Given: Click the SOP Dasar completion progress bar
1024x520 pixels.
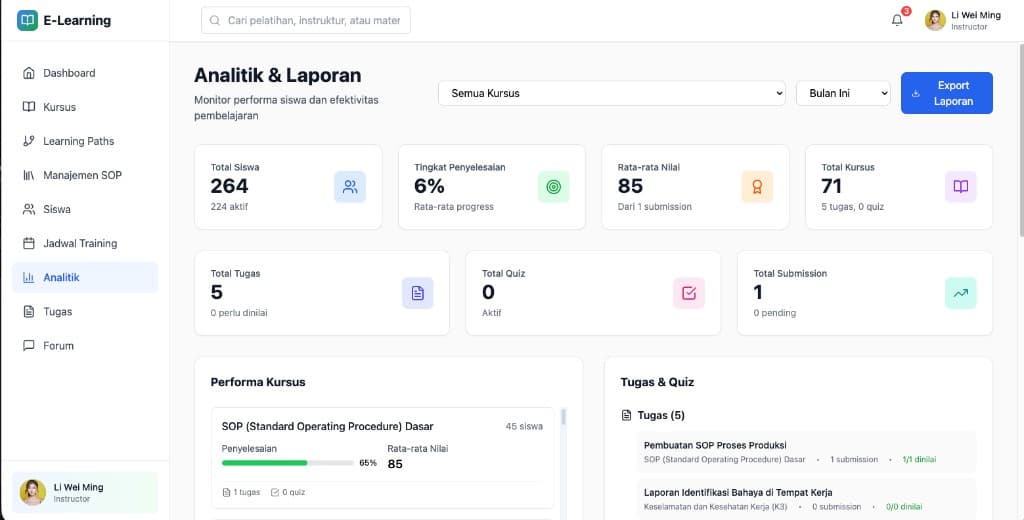Looking at the screenshot, I should [x=287, y=463].
